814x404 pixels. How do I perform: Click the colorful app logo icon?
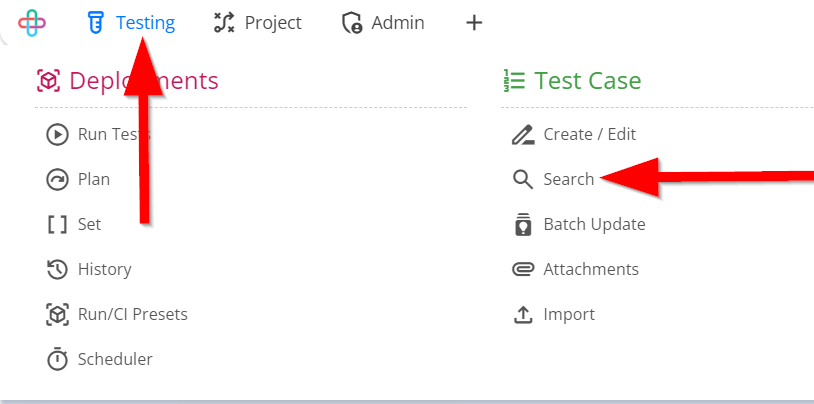pos(32,23)
